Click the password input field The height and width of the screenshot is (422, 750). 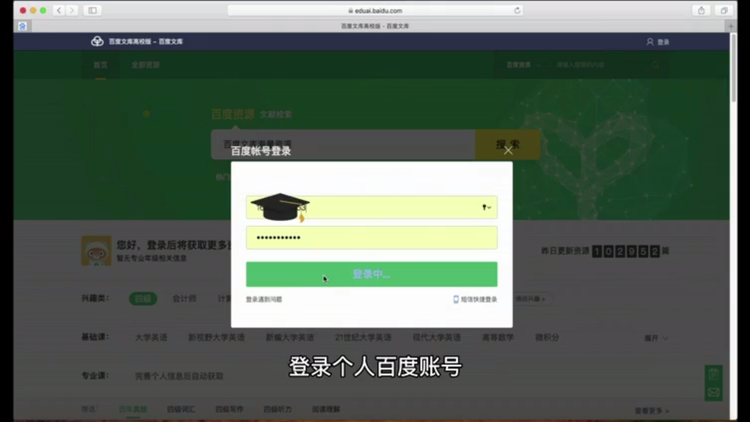pyautogui.click(x=372, y=237)
